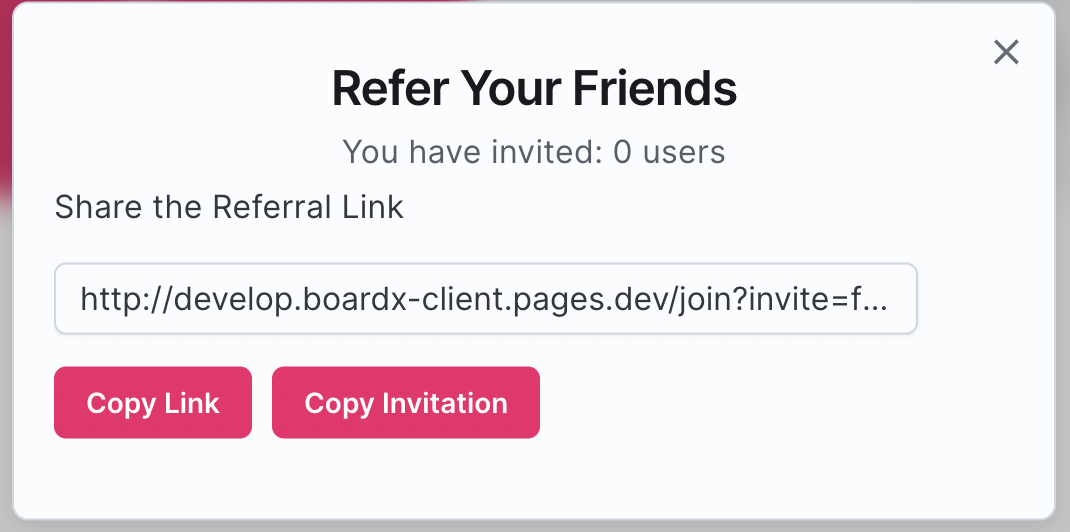Close the Refer Your Friends dialog
Viewport: 1070px width, 532px height.
pyautogui.click(x=1006, y=52)
